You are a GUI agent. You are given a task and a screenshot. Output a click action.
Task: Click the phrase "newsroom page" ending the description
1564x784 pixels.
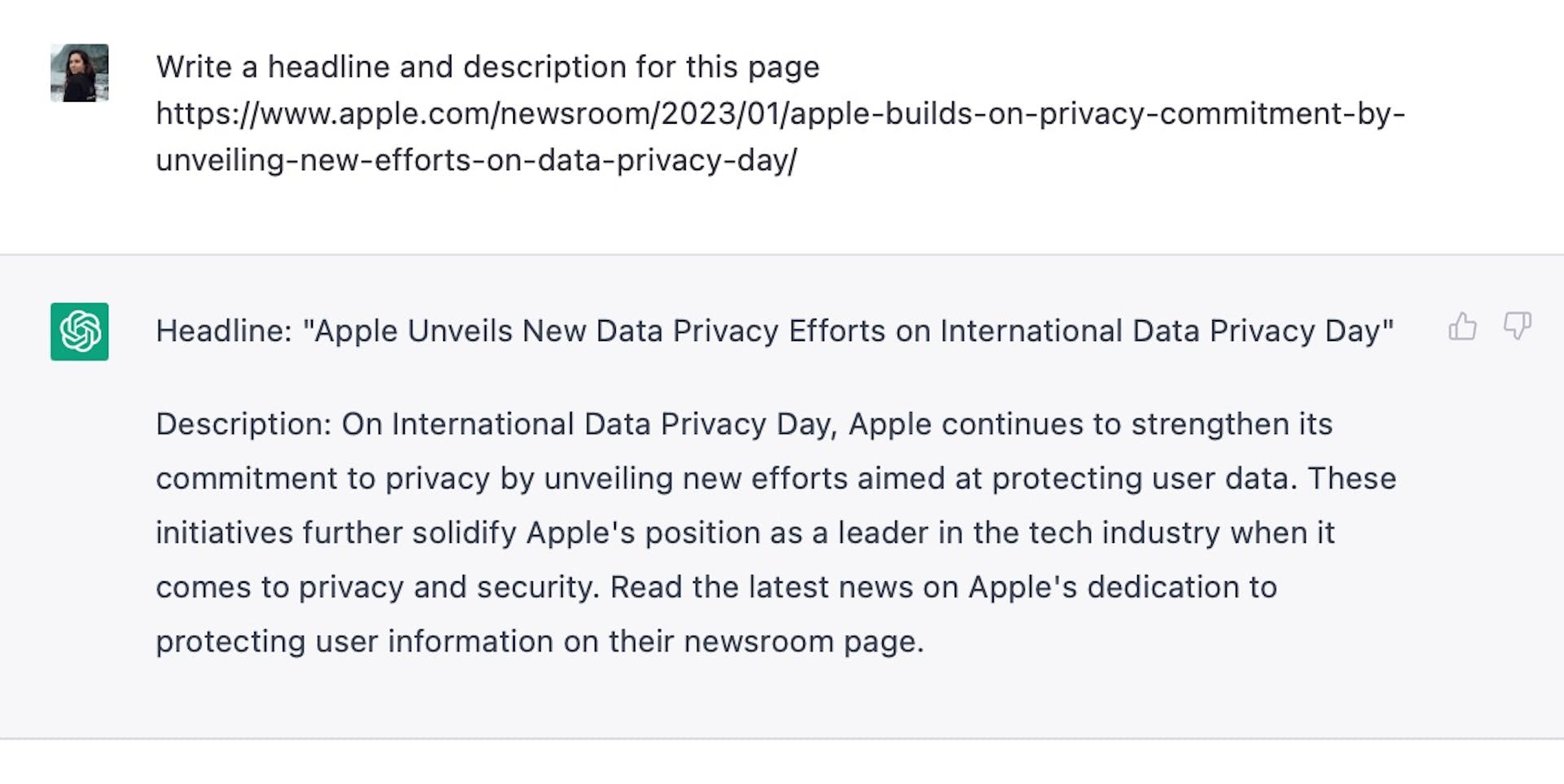(803, 642)
